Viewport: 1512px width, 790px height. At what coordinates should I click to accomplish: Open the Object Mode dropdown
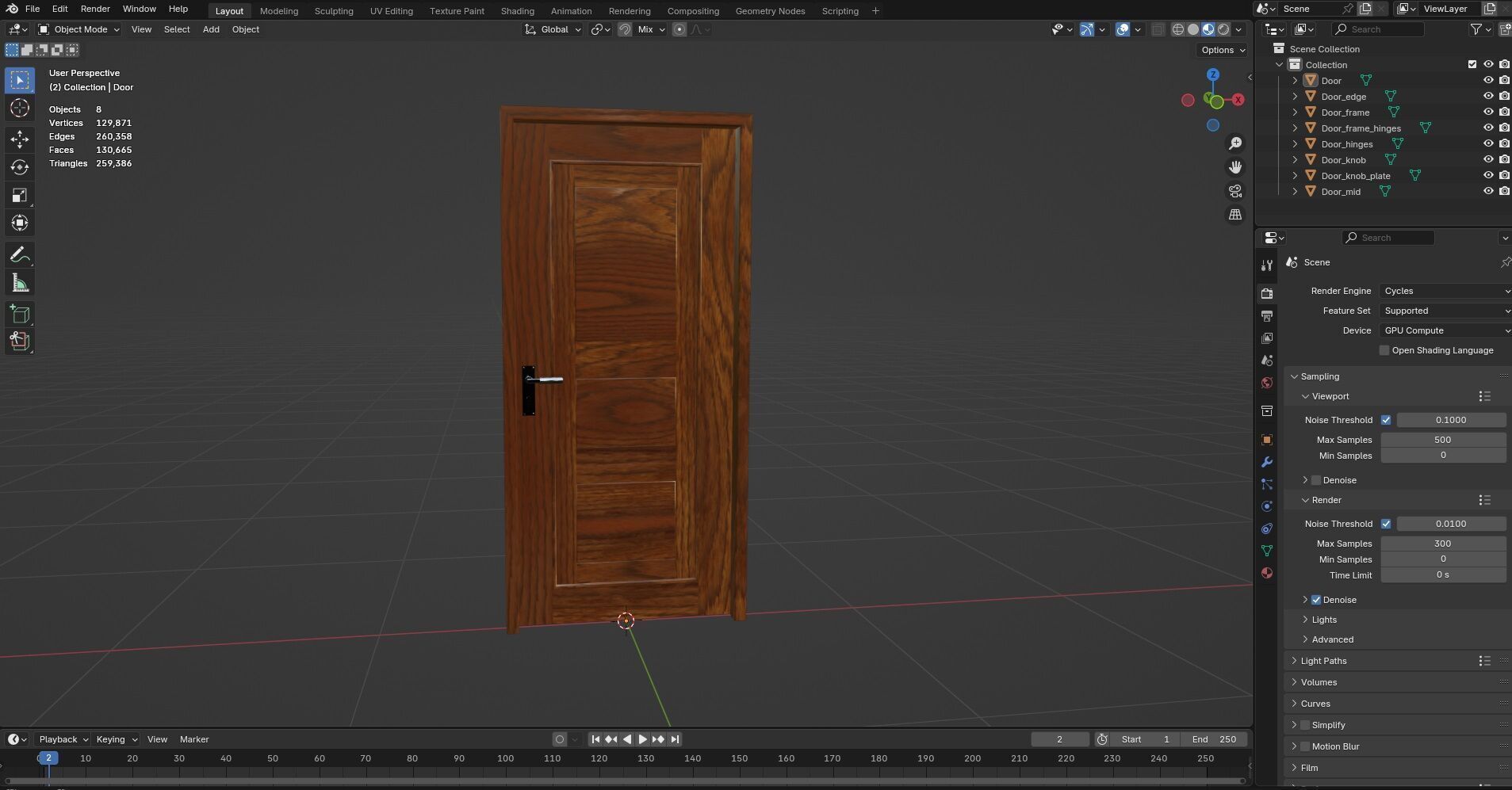click(x=78, y=29)
